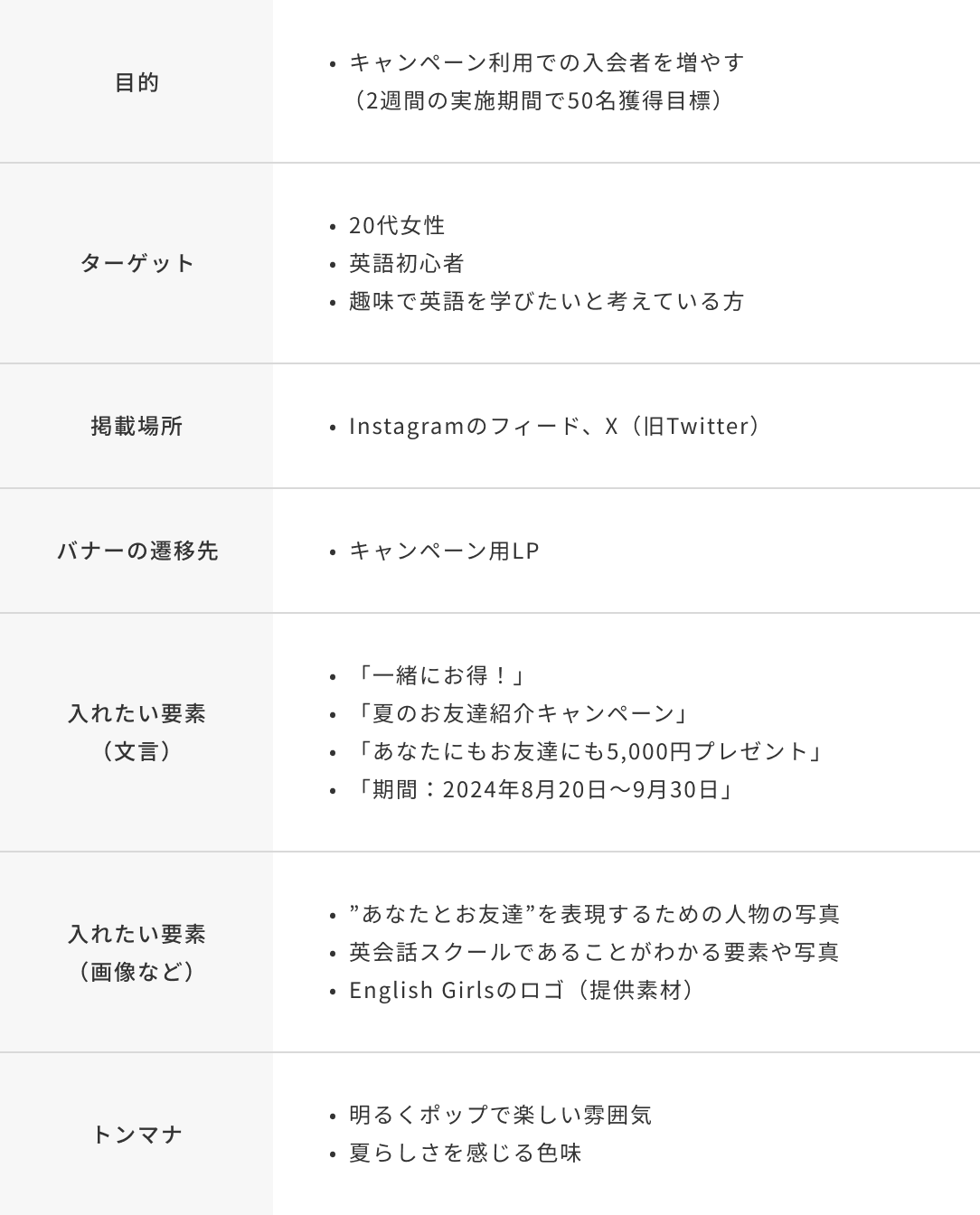This screenshot has width=980, height=1215.
Task: Click the 入れたい要素（文言） row header
Action: 137,732
